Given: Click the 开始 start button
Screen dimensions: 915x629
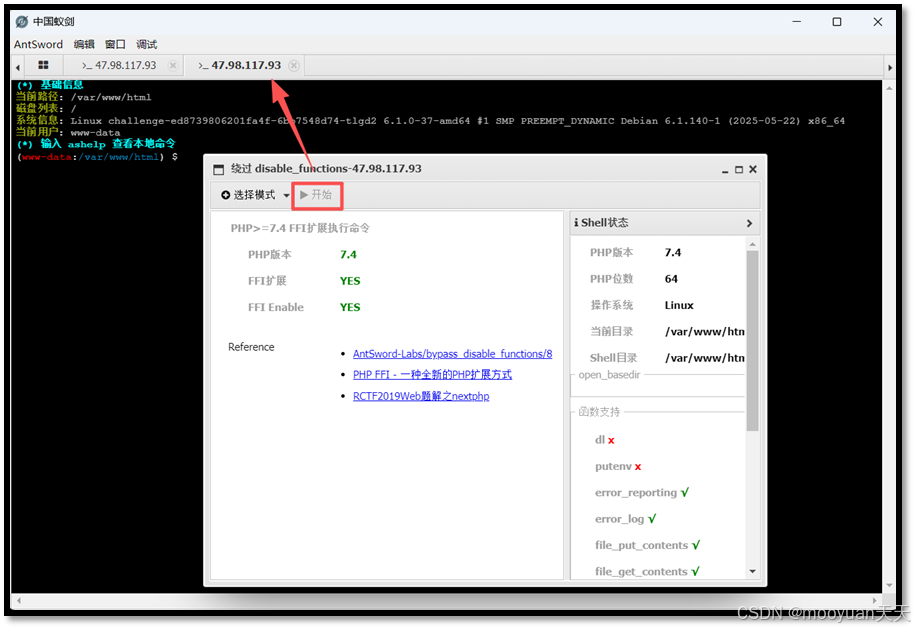Looking at the screenshot, I should pyautogui.click(x=316, y=194).
